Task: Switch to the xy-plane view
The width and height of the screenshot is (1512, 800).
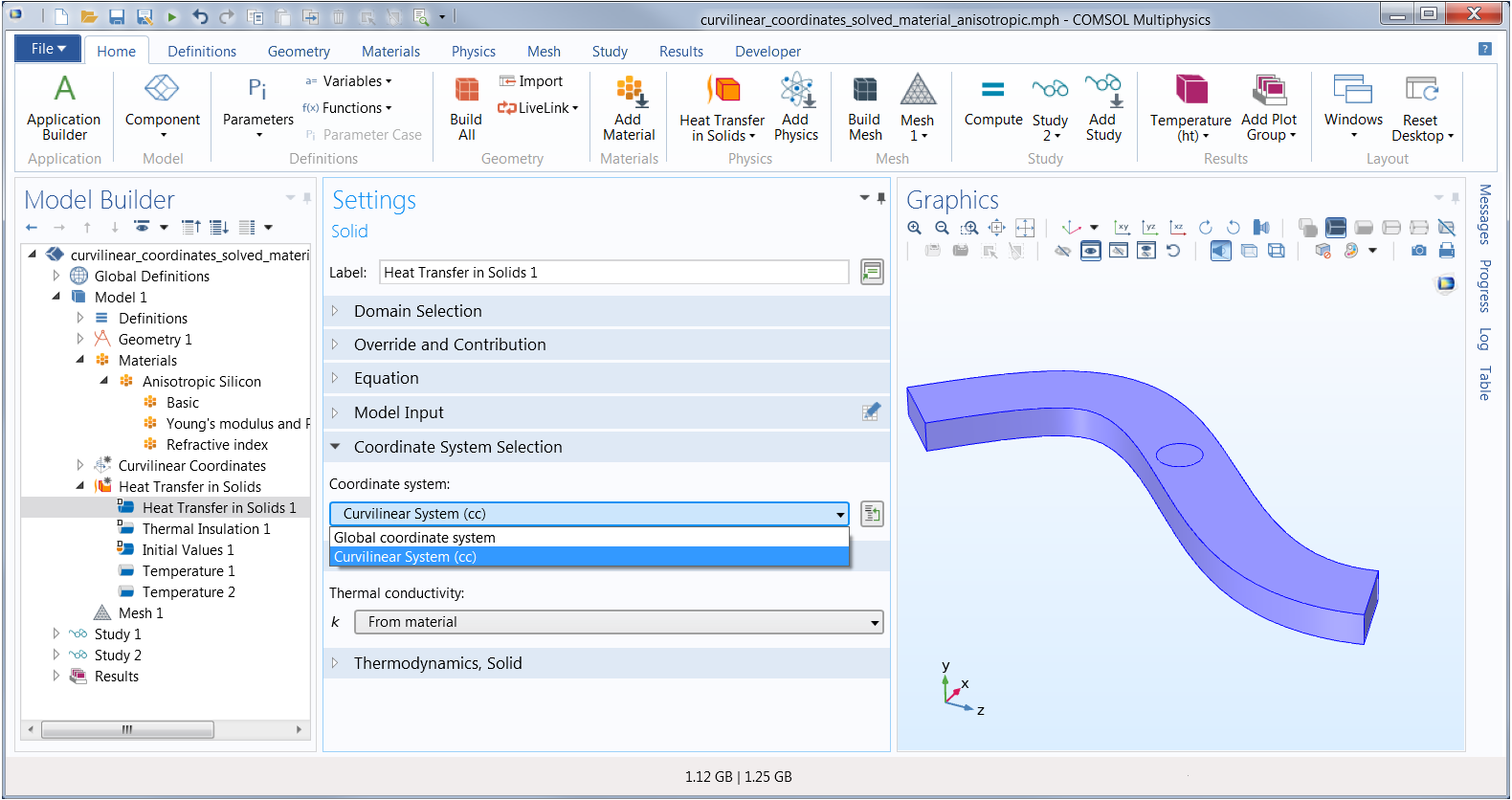Action: tap(1123, 228)
